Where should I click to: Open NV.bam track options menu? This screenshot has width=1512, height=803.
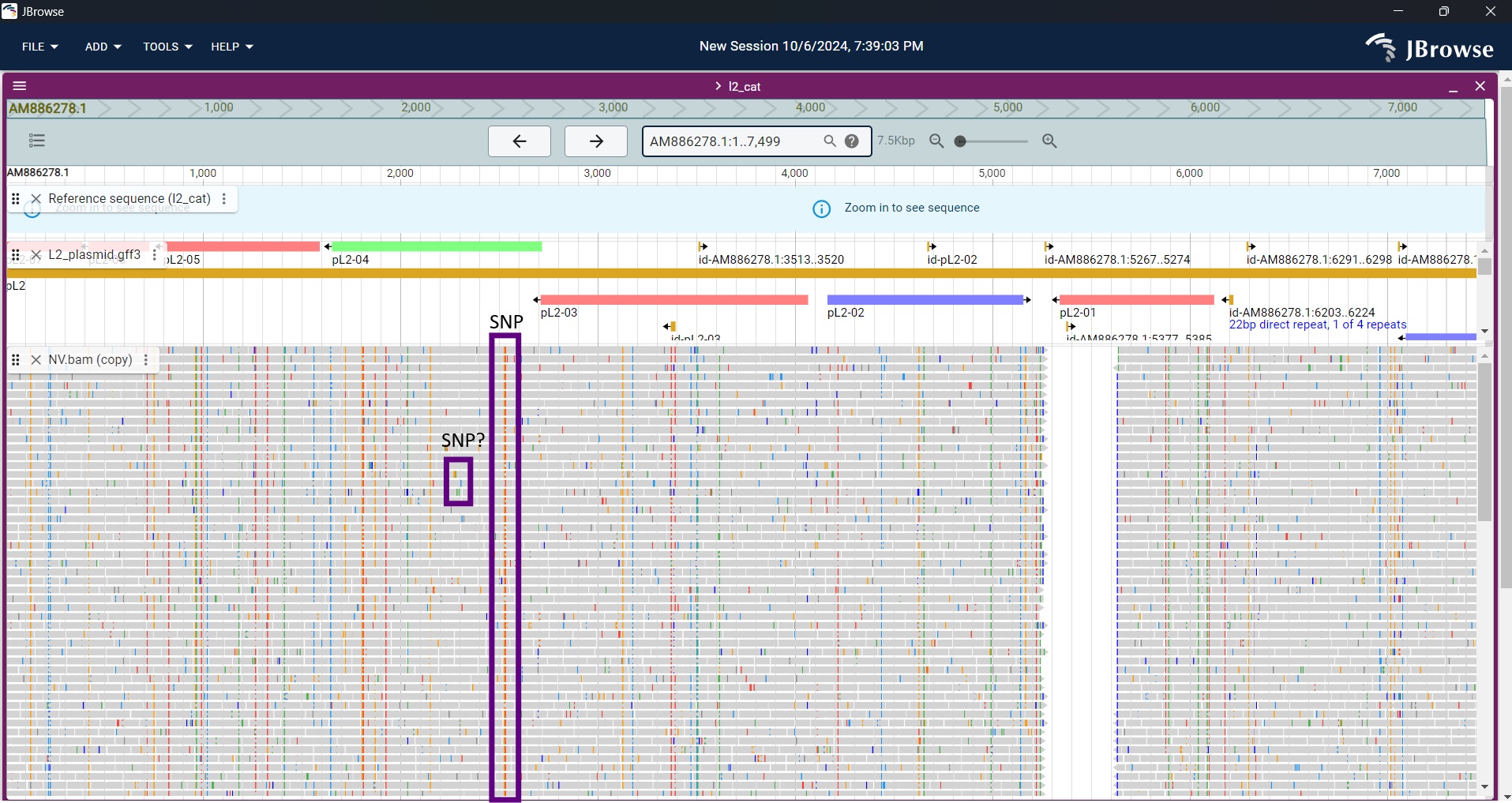pos(146,360)
